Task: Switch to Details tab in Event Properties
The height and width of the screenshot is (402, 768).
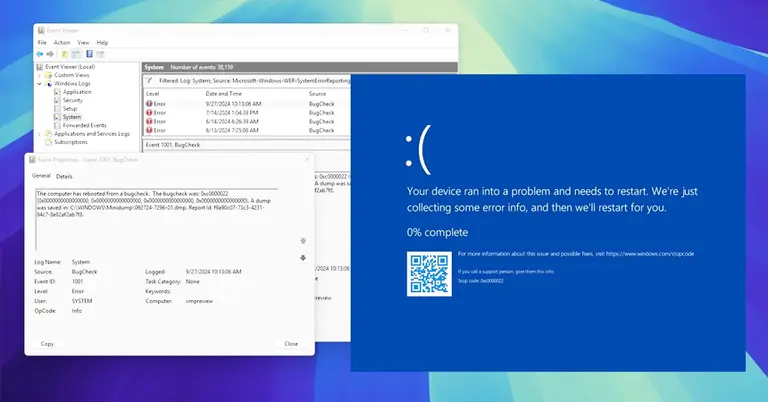Action: point(64,176)
